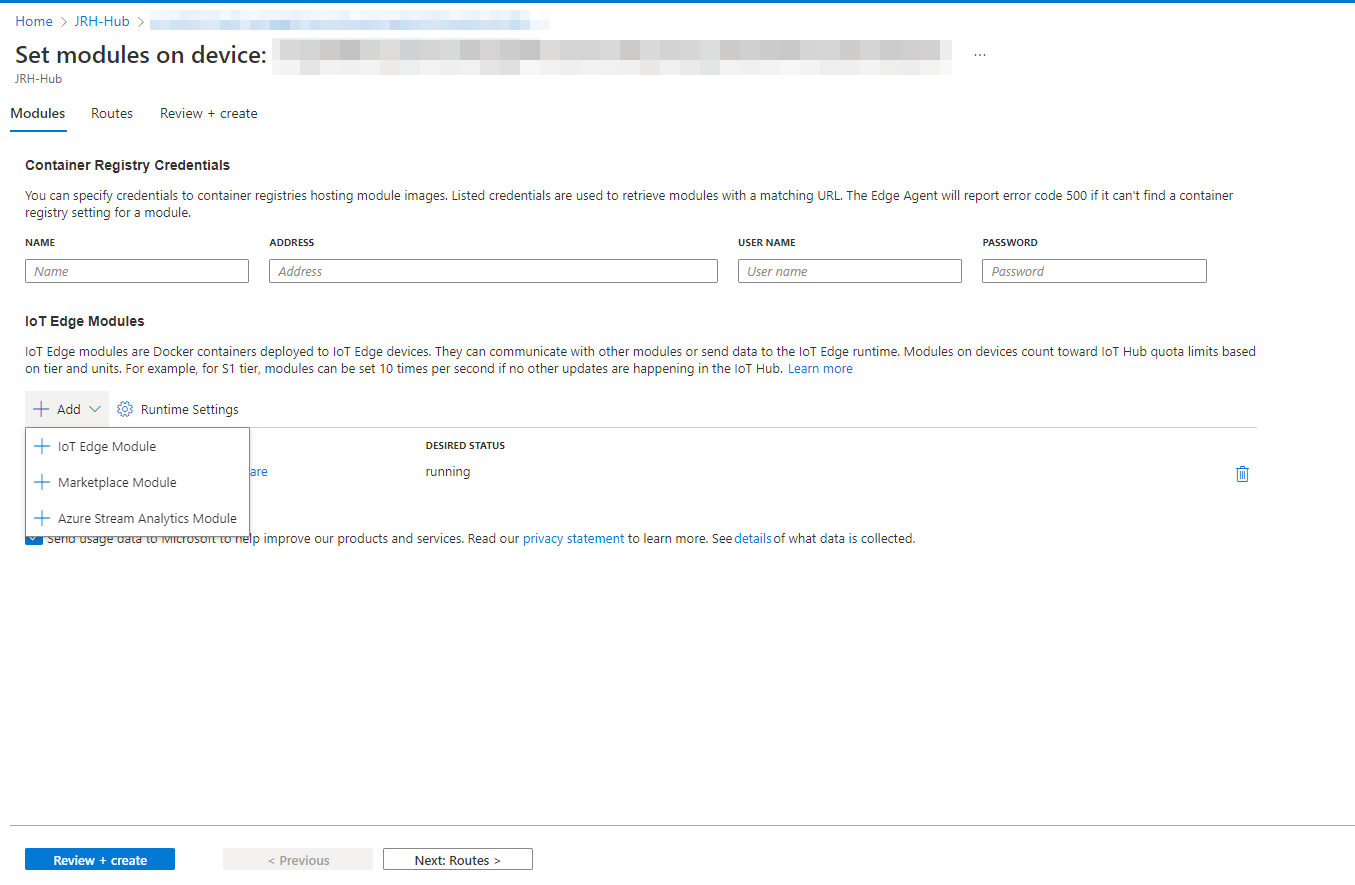The image size is (1355, 885).
Task: Choose IoT Edge Module from the Add menu
Action: (x=137, y=446)
